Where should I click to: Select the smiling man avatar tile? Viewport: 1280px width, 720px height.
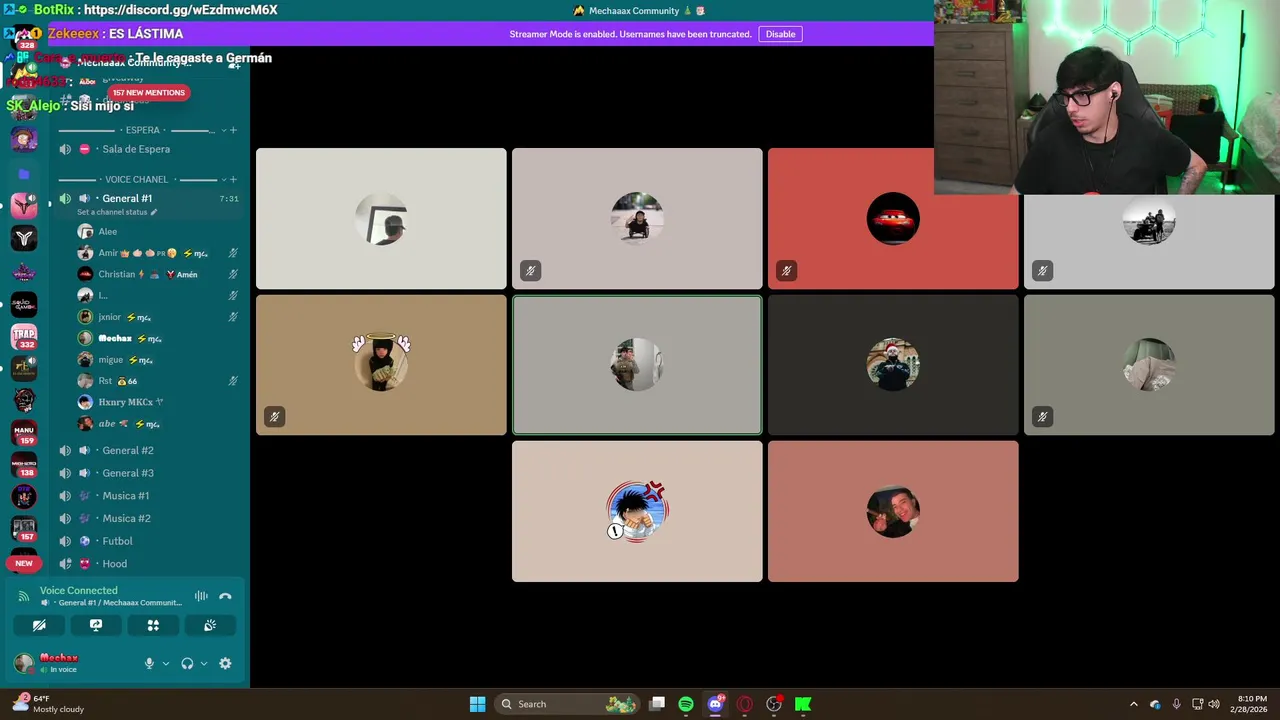[893, 511]
